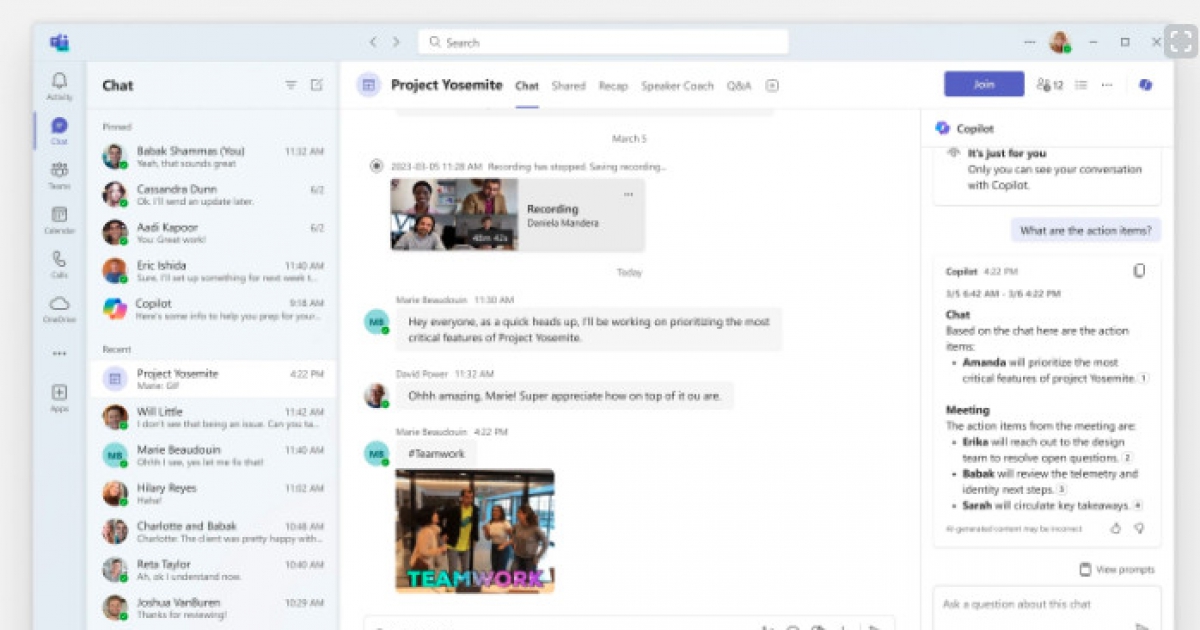Image resolution: width=1200 pixels, height=630 pixels.
Task: Open the chat filter icon
Action: tap(290, 85)
